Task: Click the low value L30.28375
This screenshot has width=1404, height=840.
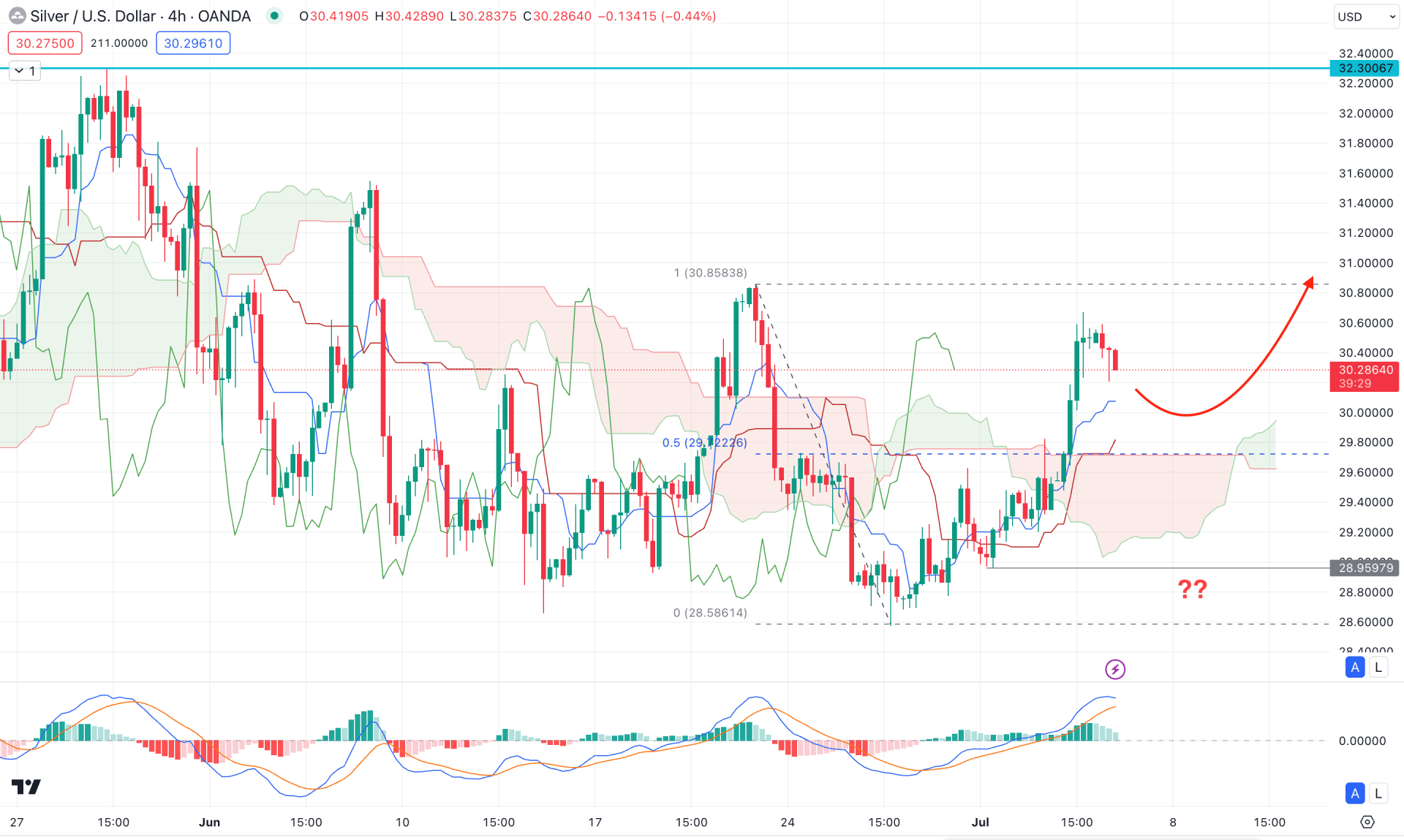Action: tap(483, 16)
